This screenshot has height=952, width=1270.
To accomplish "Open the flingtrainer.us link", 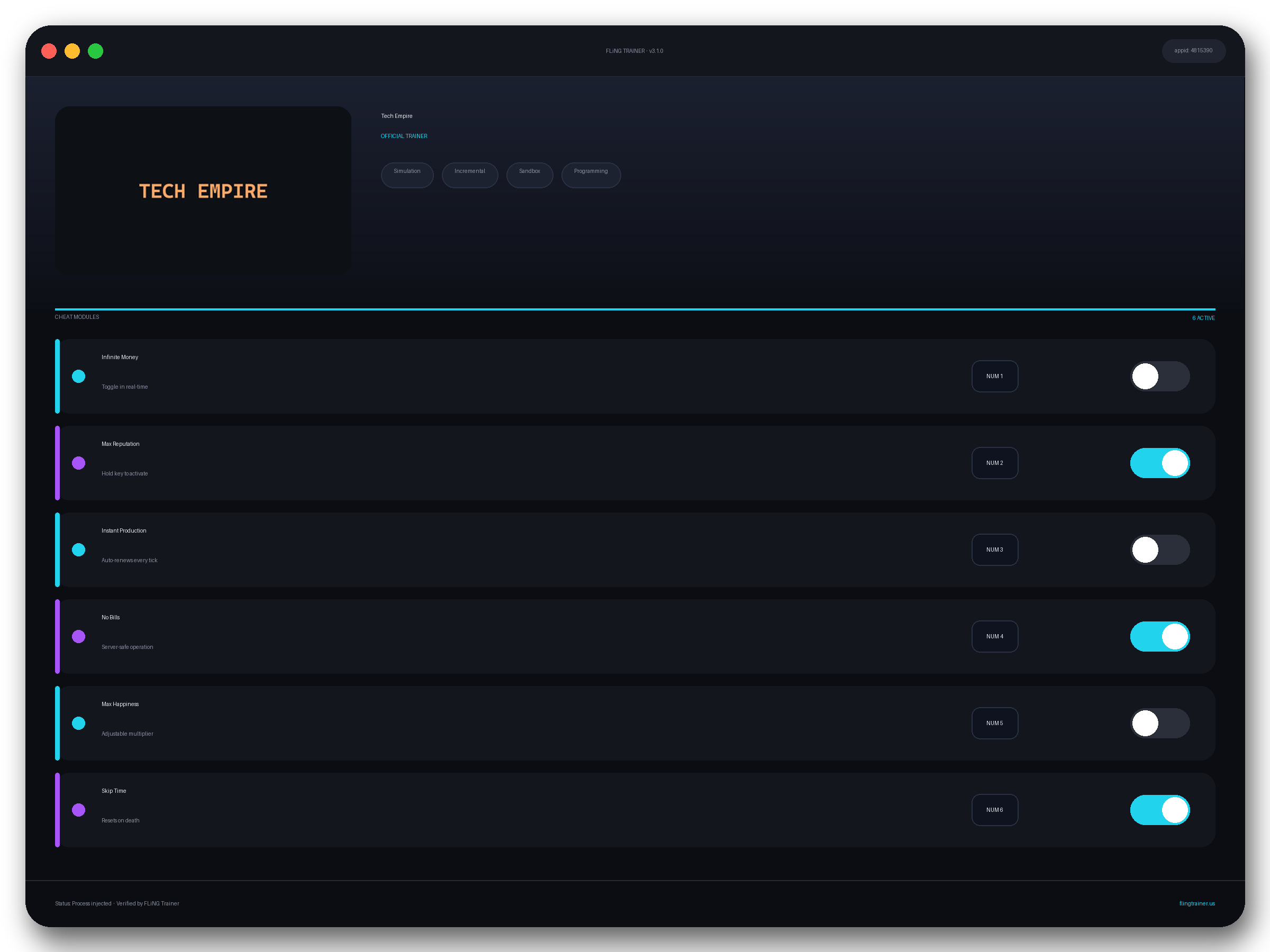I will click(x=1196, y=903).
